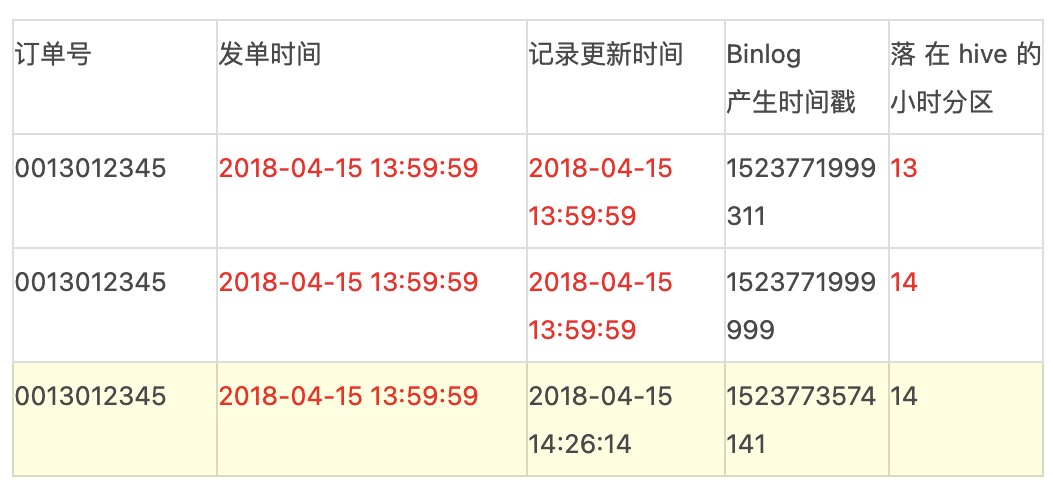Click first row's red 发单时间 value
Image resolution: width=1053 pixels, height=487 pixels.
tap(349, 169)
